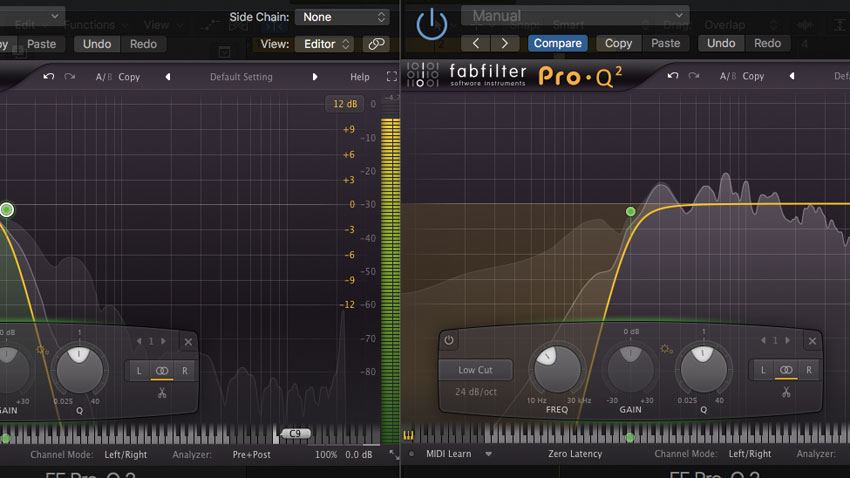
Task: Click Copy next to A/B in left Pro-Q
Action: (x=129, y=77)
